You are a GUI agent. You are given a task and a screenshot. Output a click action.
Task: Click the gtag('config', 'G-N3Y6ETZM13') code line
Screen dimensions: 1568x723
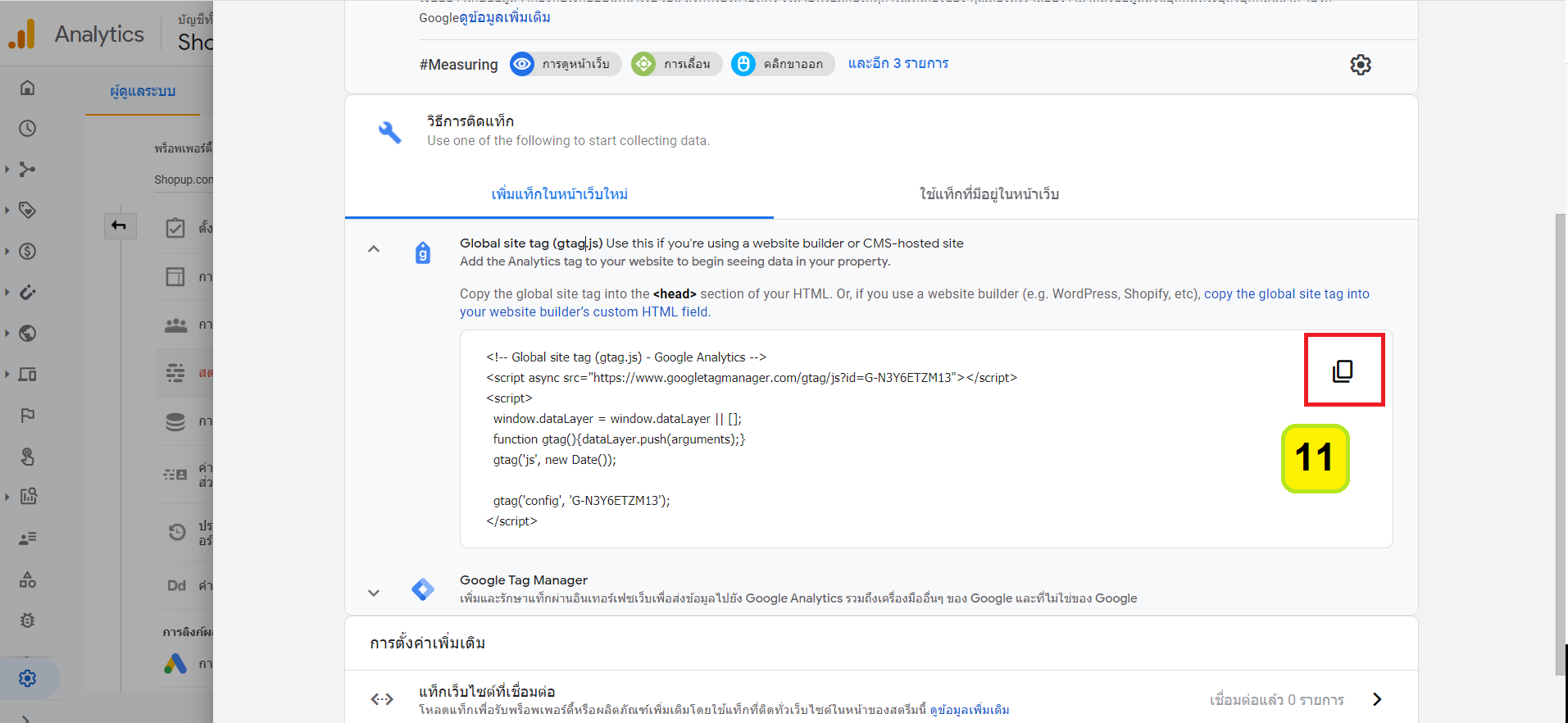(x=581, y=501)
